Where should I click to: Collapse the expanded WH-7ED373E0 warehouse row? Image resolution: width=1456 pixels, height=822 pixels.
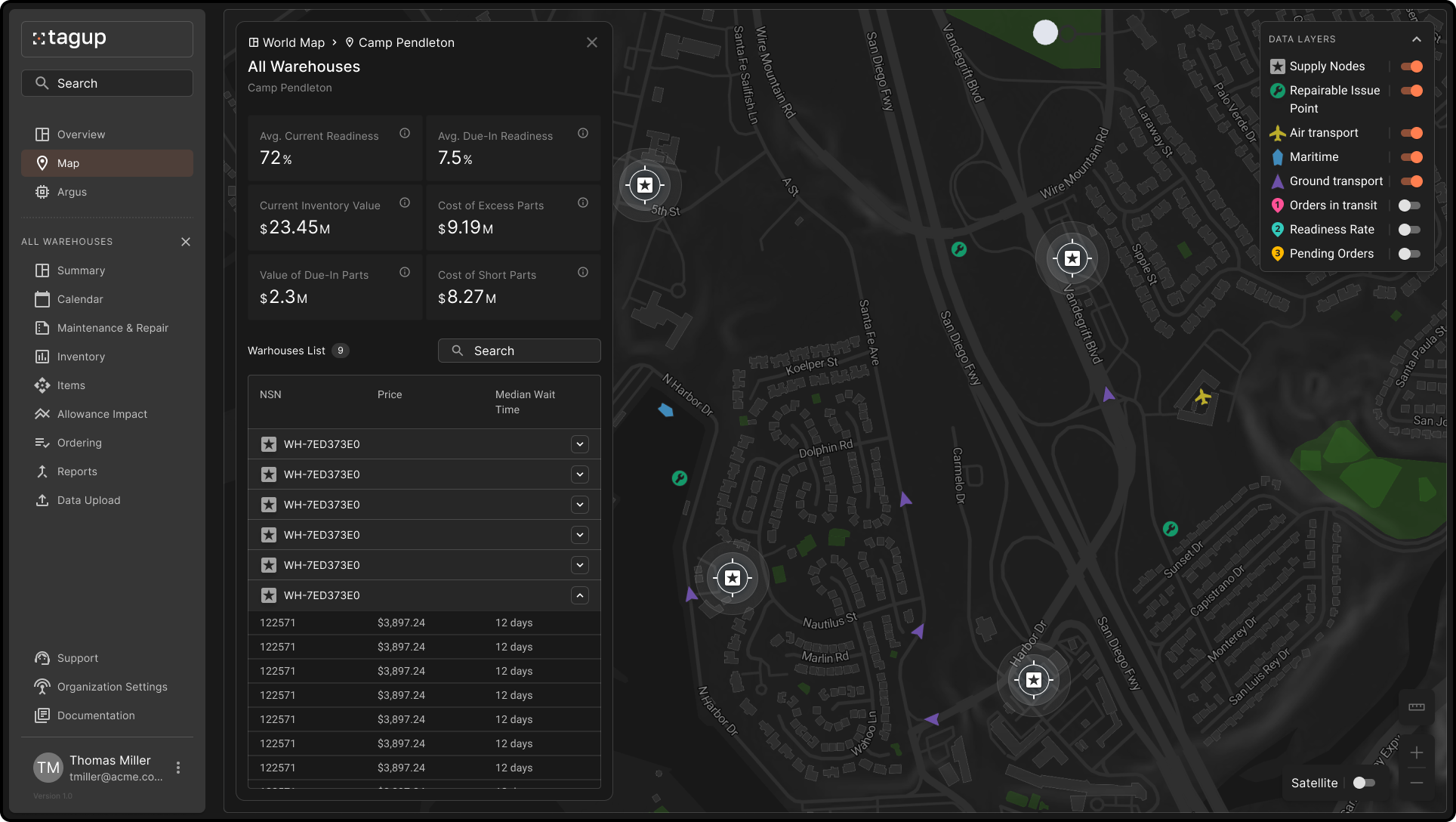[580, 595]
